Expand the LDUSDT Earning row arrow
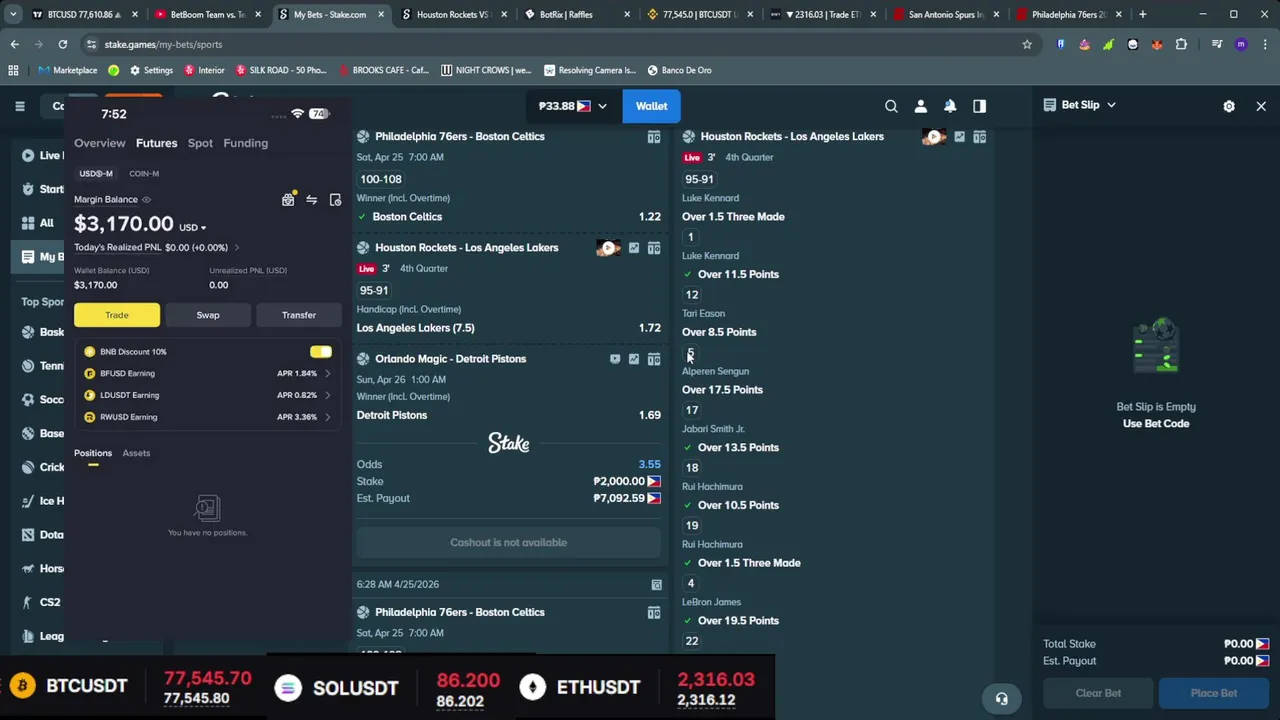1280x720 pixels. (x=327, y=396)
